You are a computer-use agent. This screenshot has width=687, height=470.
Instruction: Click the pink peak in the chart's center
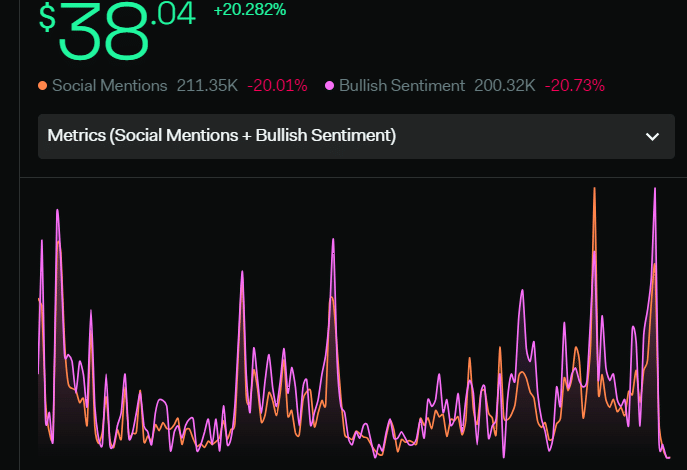pos(332,240)
